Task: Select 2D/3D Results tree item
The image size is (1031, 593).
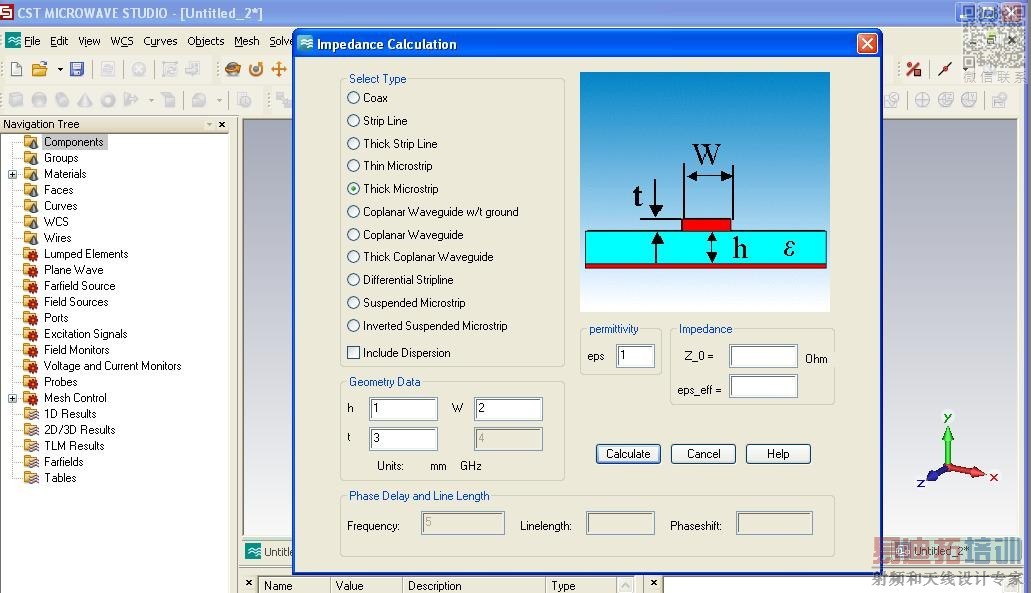Action: 80,430
